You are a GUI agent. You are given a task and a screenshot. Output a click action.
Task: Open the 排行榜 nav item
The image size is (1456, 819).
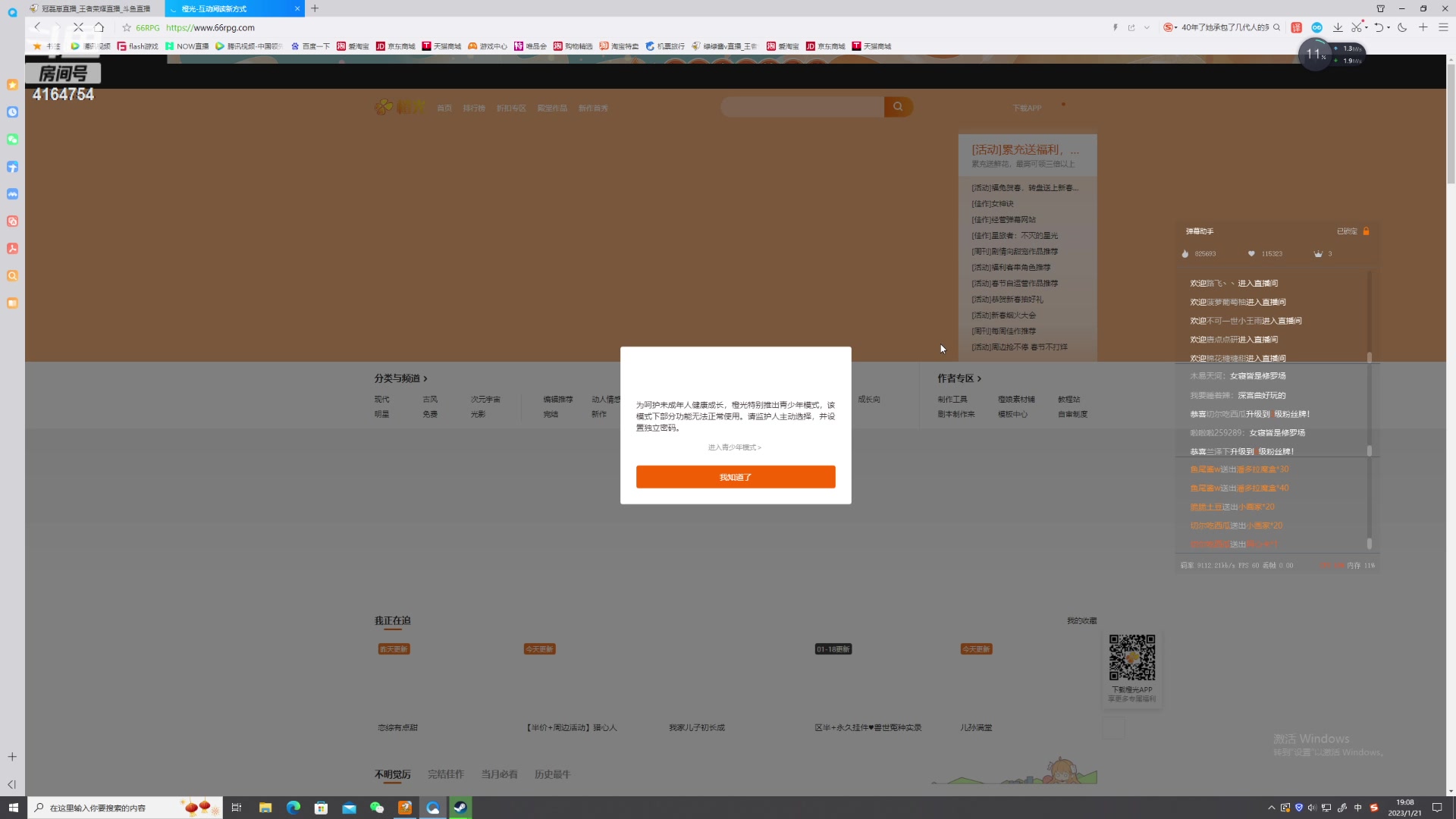tap(474, 108)
